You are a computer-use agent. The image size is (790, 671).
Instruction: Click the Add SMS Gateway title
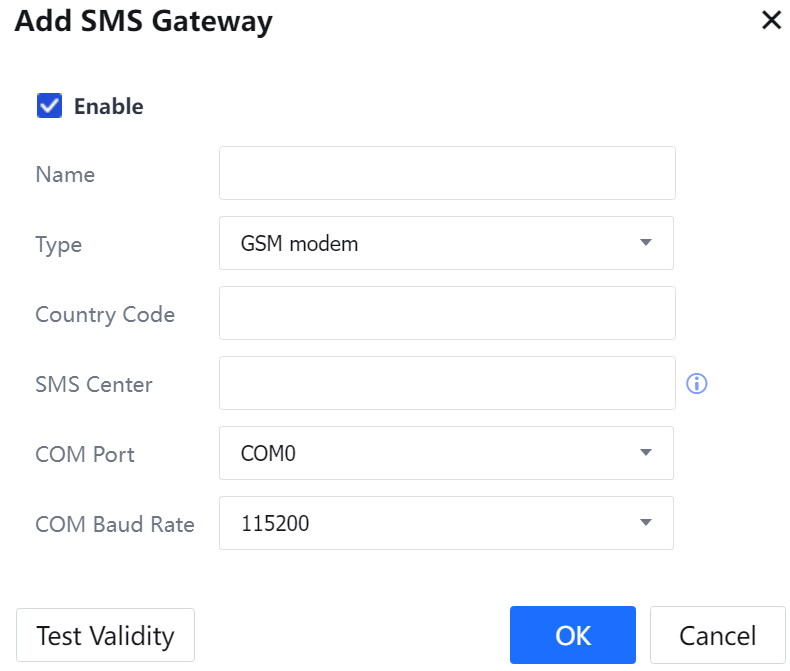143,21
